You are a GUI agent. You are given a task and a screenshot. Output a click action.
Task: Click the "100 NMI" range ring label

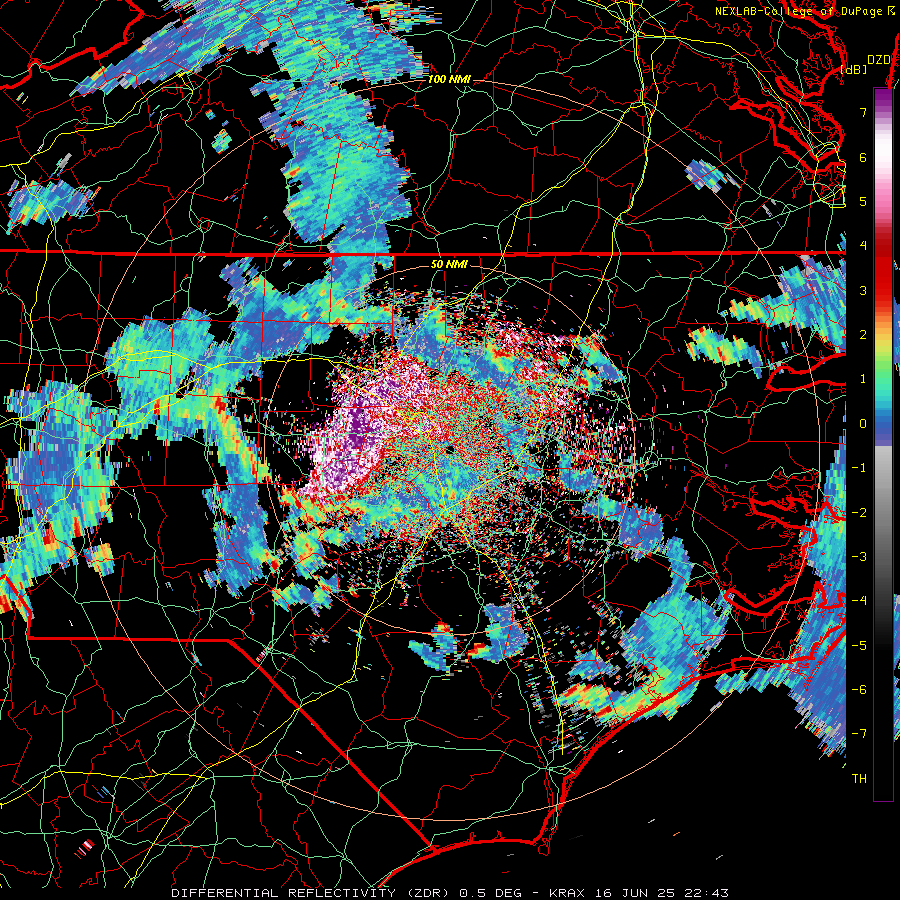(x=449, y=79)
